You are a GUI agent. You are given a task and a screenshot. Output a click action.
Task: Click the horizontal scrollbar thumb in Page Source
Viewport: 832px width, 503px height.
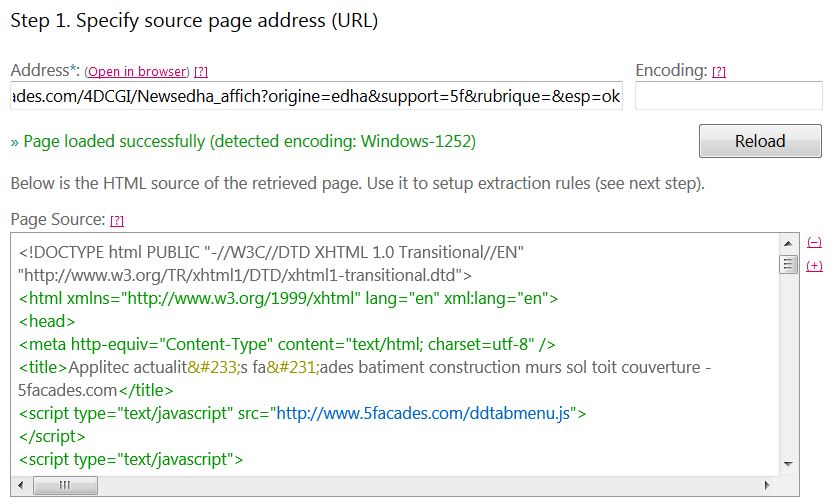click(x=65, y=485)
